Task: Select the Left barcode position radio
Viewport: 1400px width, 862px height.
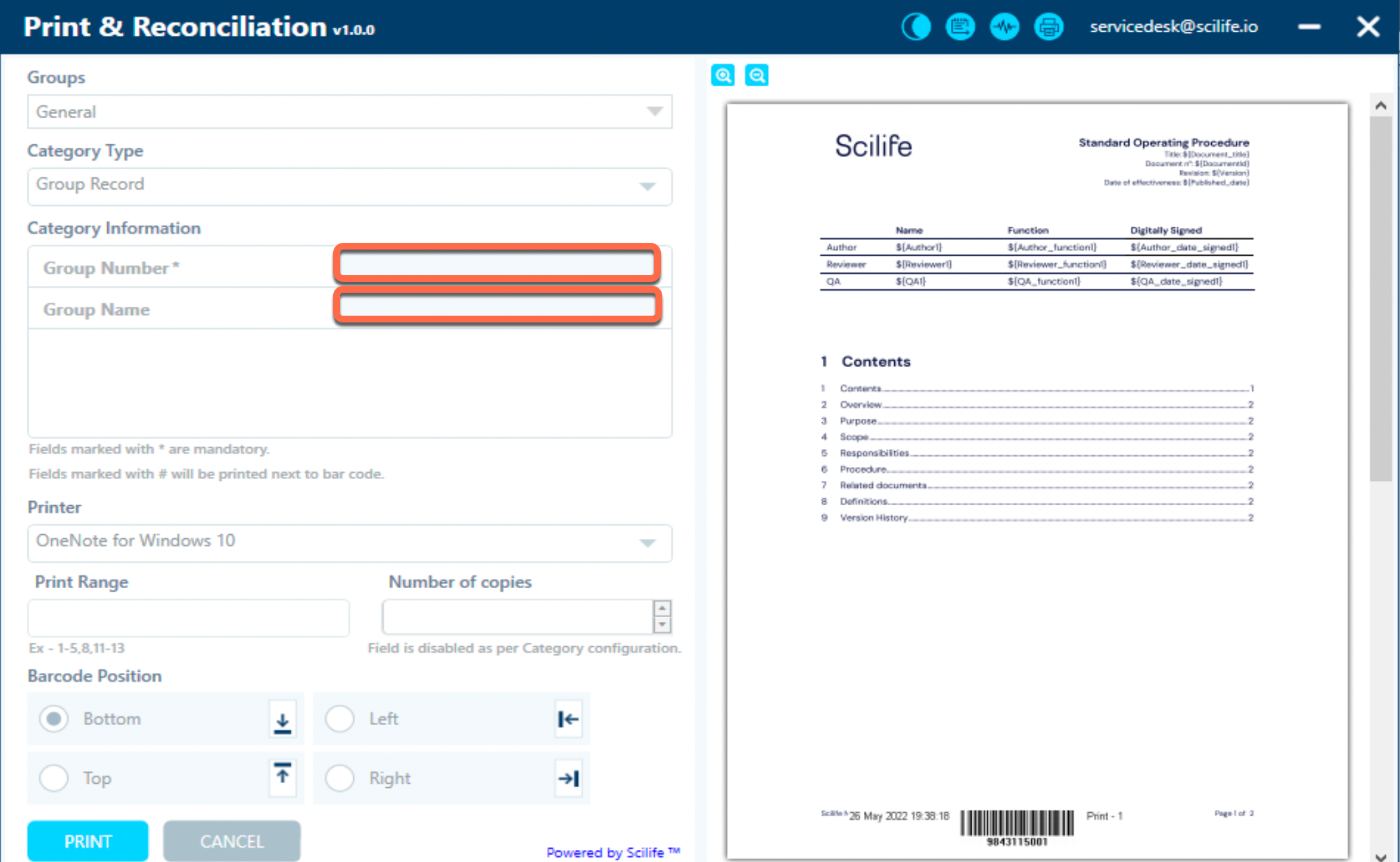Action: tap(339, 719)
